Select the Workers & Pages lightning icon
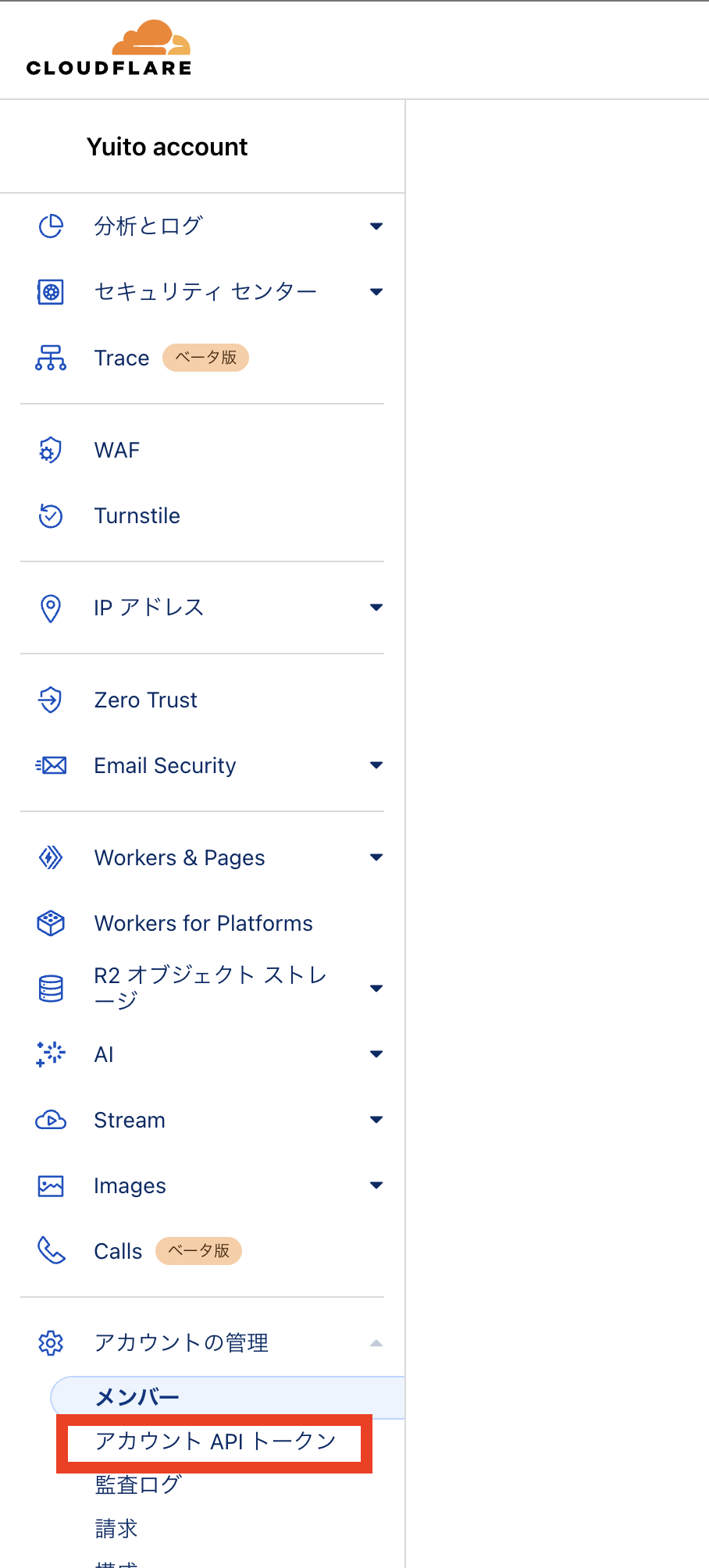Screen dimensions: 709x1568 (x=50, y=857)
